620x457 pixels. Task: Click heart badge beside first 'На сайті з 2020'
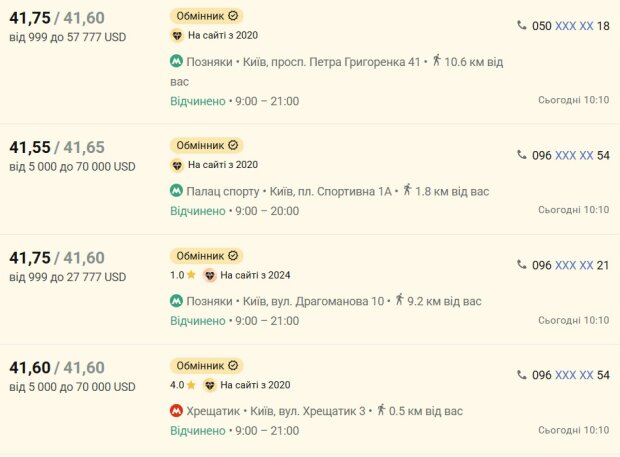pos(177,36)
